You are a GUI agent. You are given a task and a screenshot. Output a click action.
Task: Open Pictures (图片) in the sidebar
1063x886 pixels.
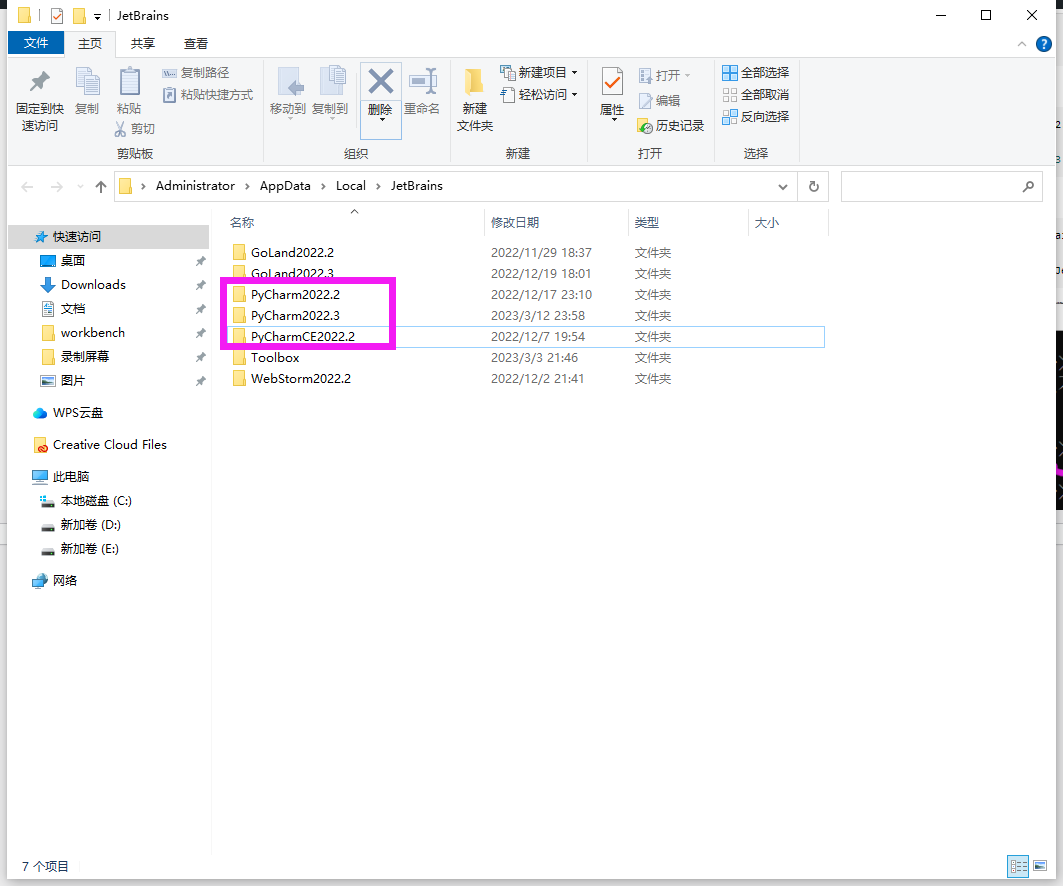[x=73, y=380]
